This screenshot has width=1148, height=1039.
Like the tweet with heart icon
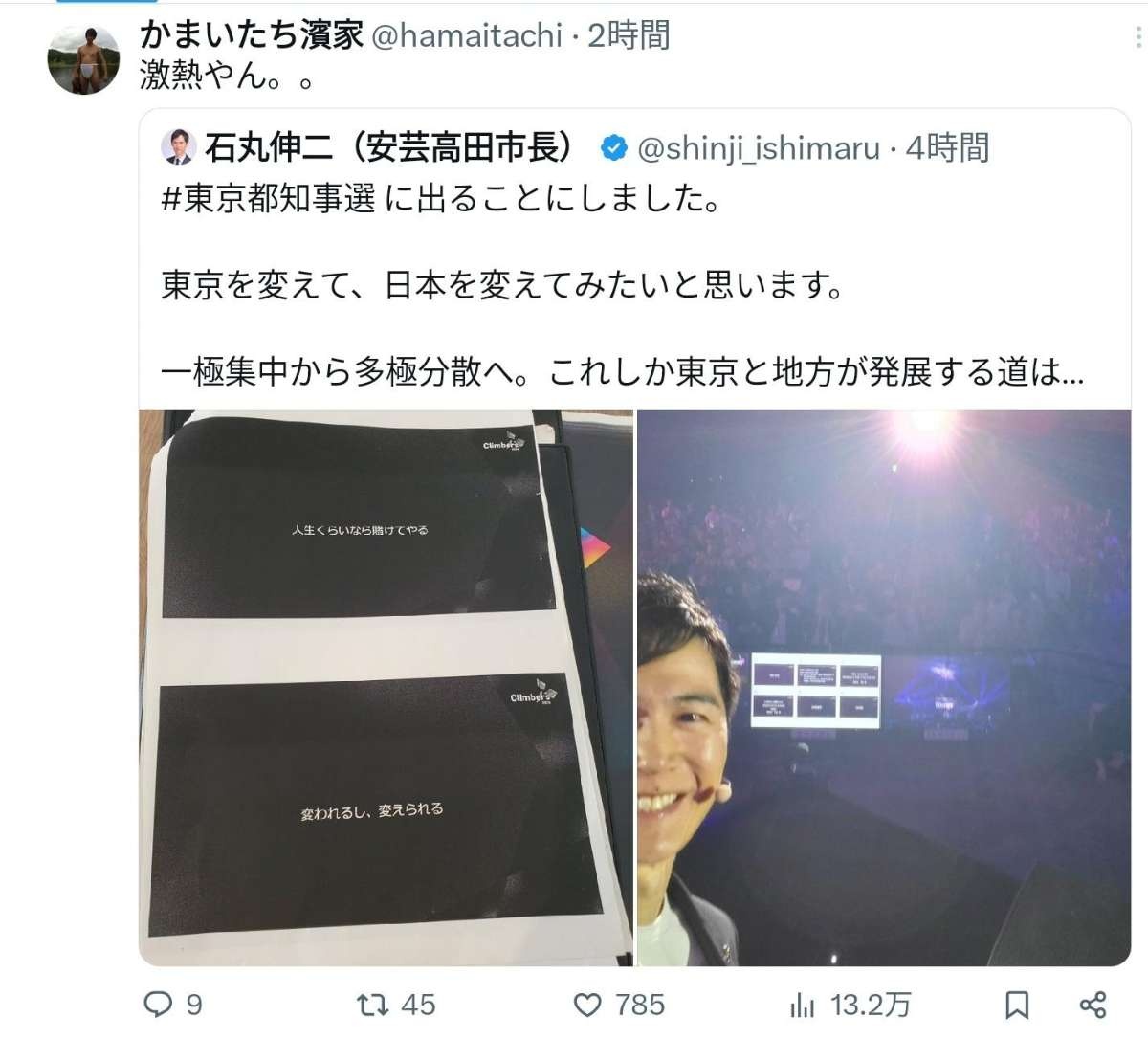[x=587, y=1005]
